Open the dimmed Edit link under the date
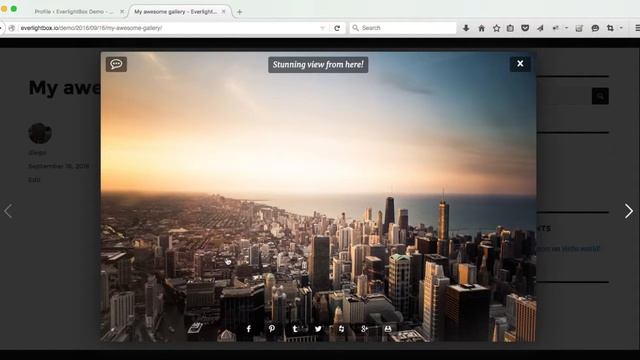The image size is (640, 360). (x=34, y=180)
